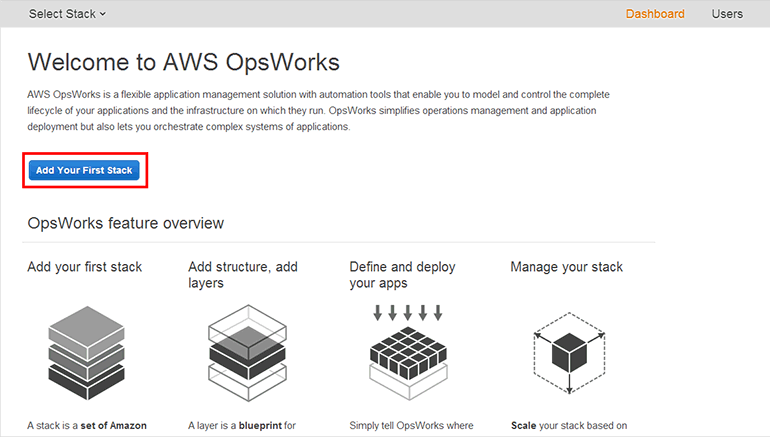Open the 'Add structure, add layers' heading
Screen dimensions: 770x437
243,275
